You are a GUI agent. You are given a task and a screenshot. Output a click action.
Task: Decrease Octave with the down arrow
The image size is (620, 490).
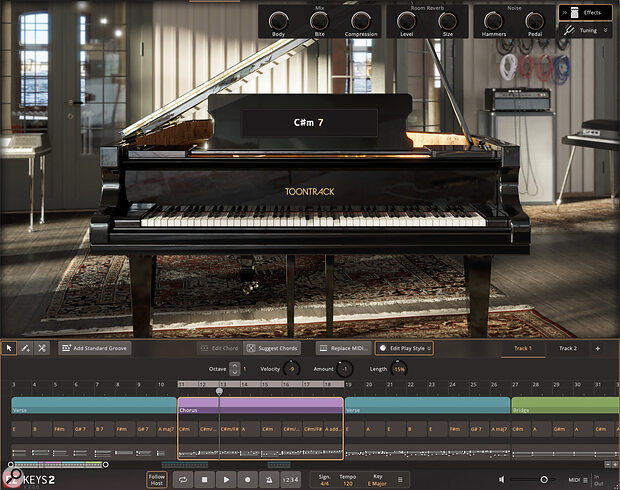(x=234, y=373)
